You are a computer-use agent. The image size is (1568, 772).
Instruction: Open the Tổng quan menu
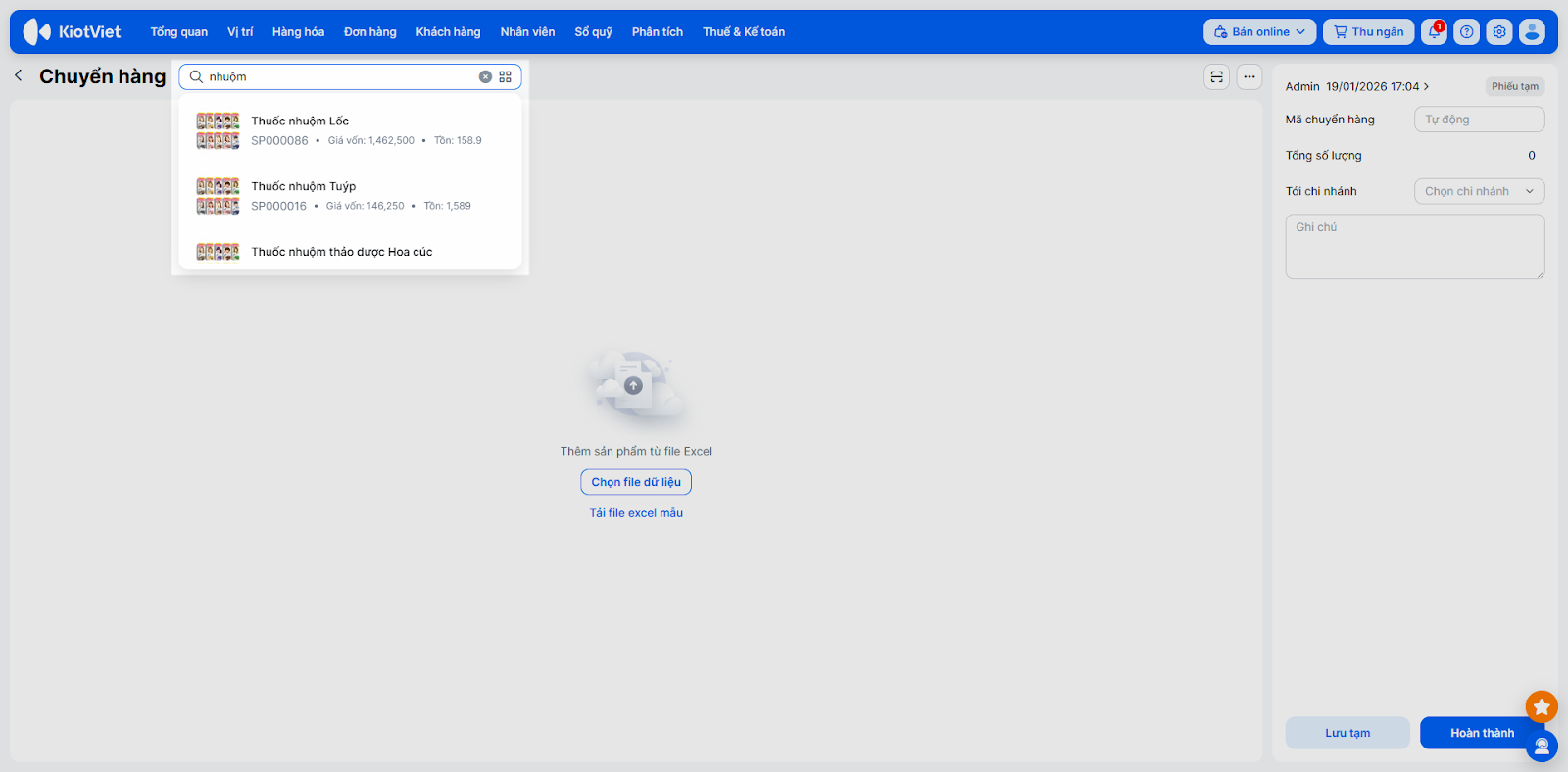(x=179, y=32)
